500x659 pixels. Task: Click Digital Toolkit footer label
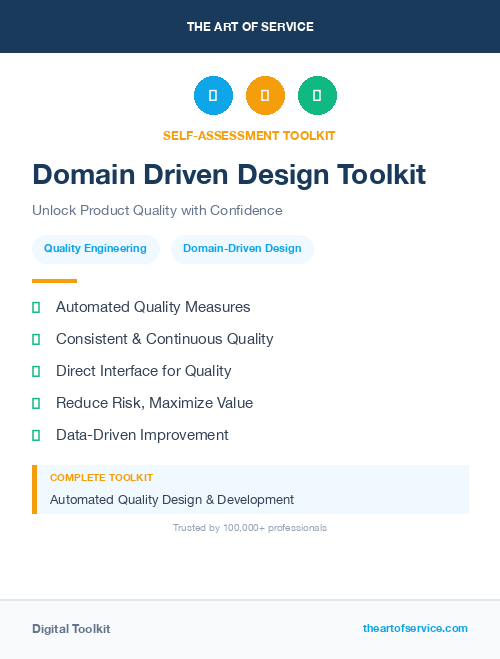(71, 629)
